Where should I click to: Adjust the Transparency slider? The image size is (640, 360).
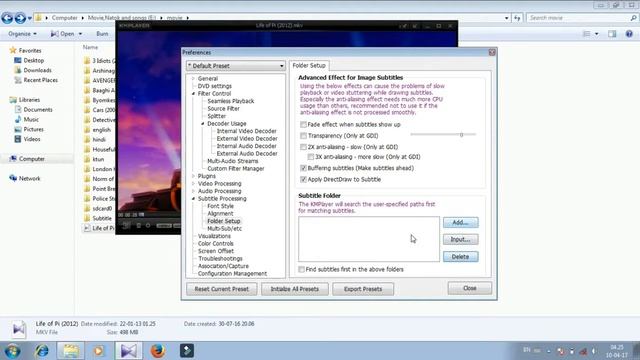coord(461,134)
